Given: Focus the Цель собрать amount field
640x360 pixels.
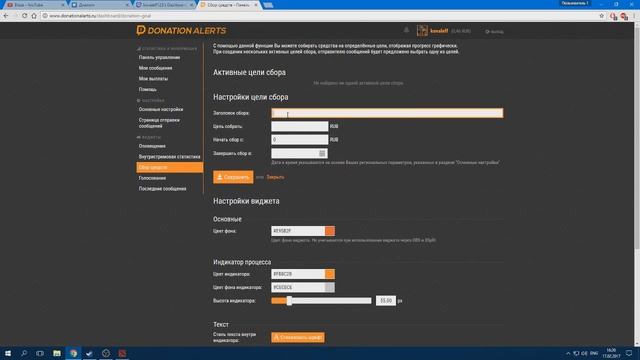Looking at the screenshot, I should 300,127.
